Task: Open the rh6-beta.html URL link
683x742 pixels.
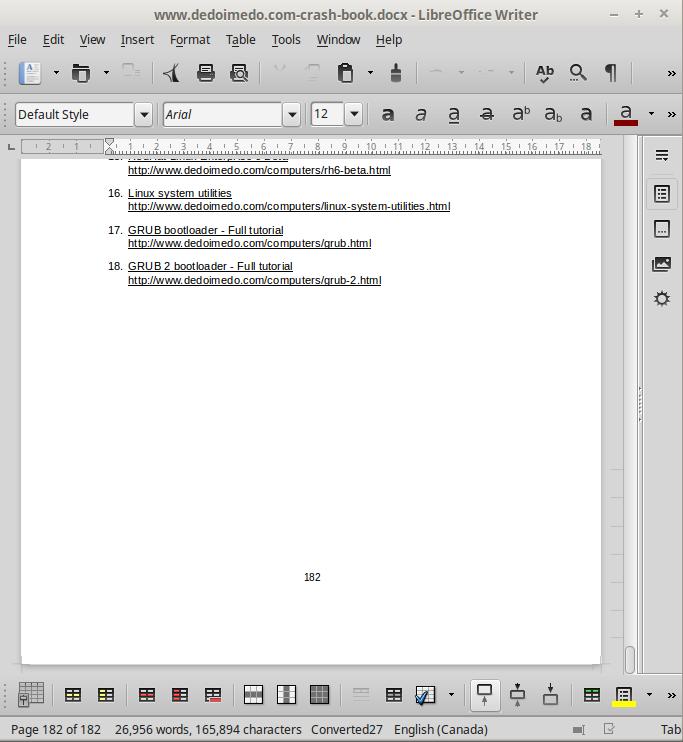Action: [259, 170]
